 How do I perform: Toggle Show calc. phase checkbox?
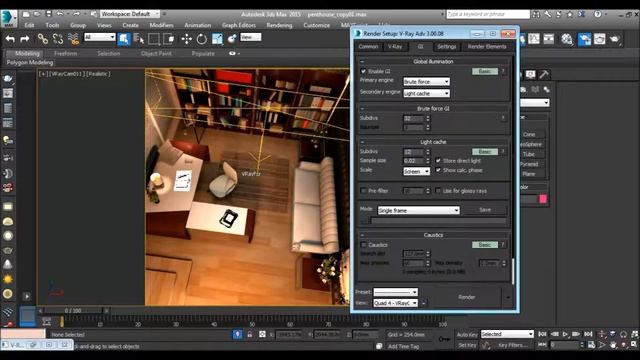[438, 170]
